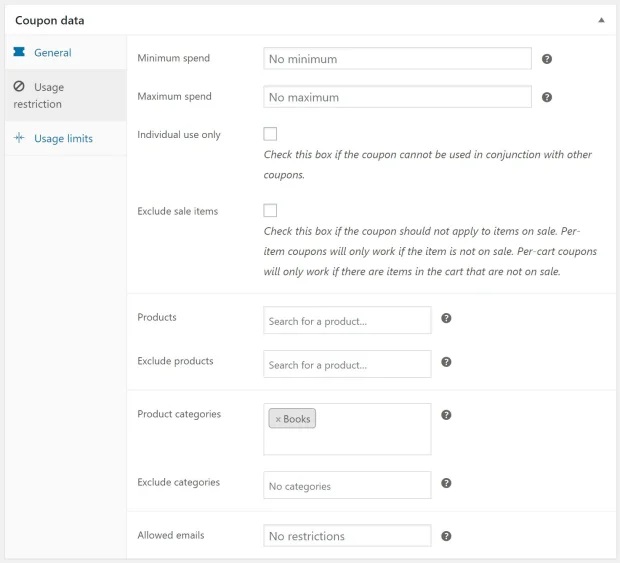Collapse the Coupon data panel
Screen dimensions: 620x563
point(601,20)
